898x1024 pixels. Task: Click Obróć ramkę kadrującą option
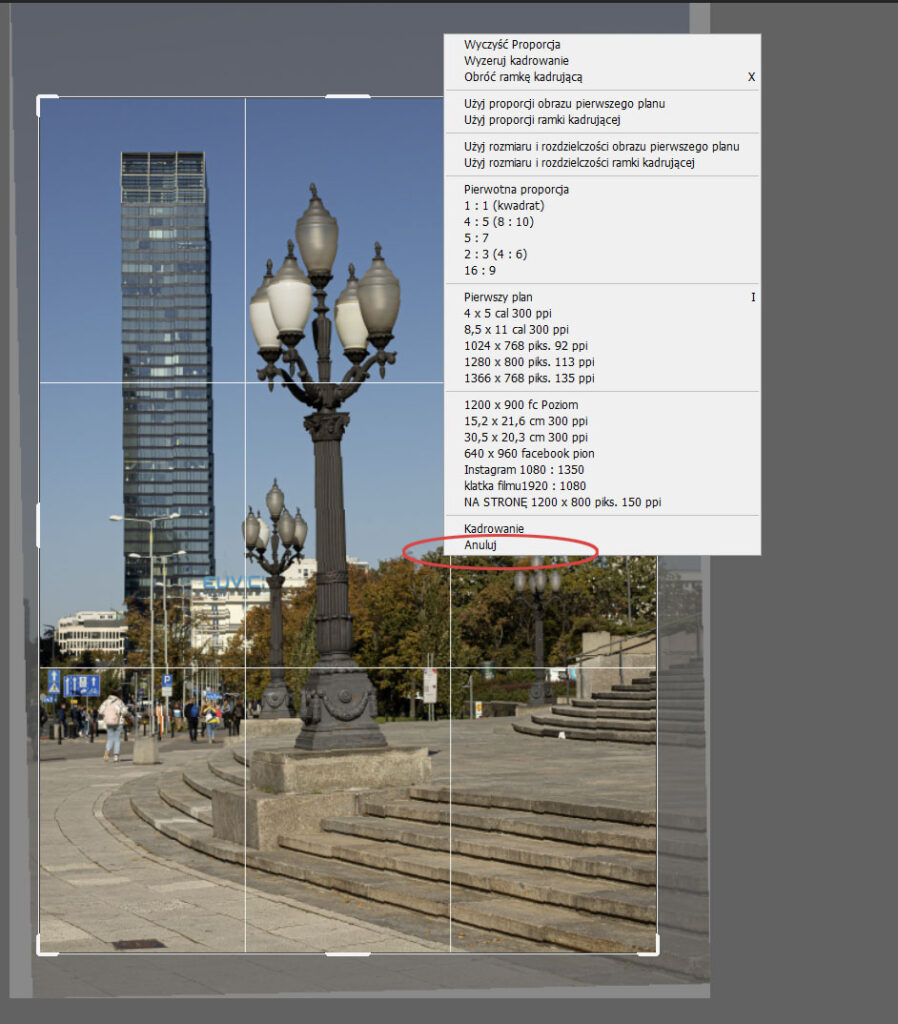tap(522, 77)
